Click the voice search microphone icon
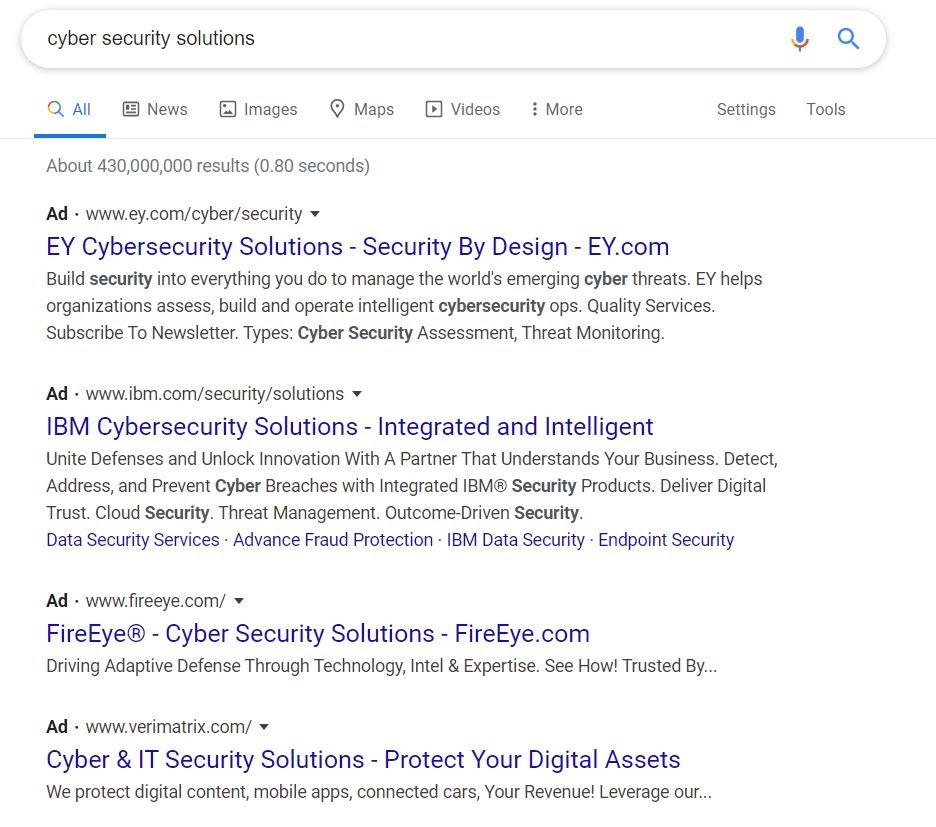This screenshot has width=936, height=827. [x=800, y=39]
